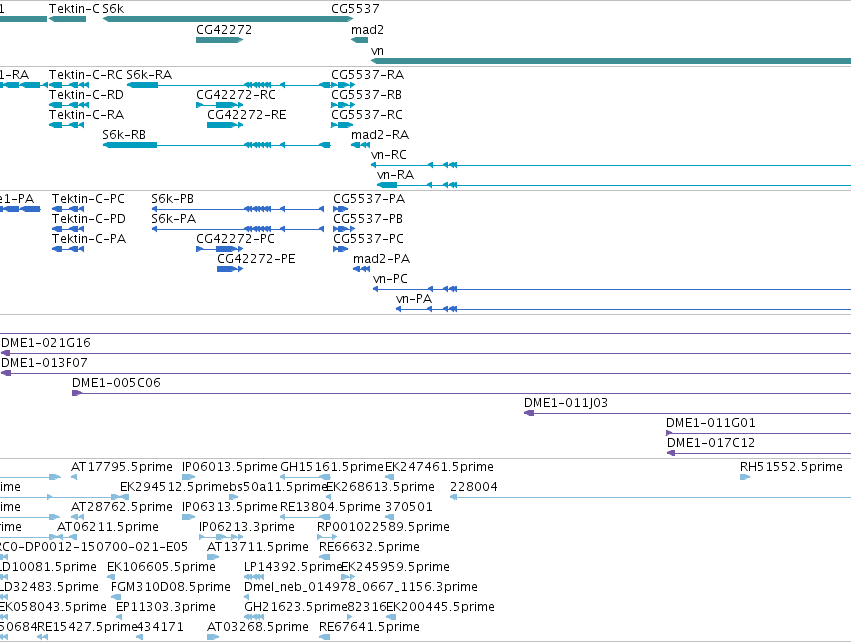Click transcript CG42272-RE label

pyautogui.click(x=247, y=115)
